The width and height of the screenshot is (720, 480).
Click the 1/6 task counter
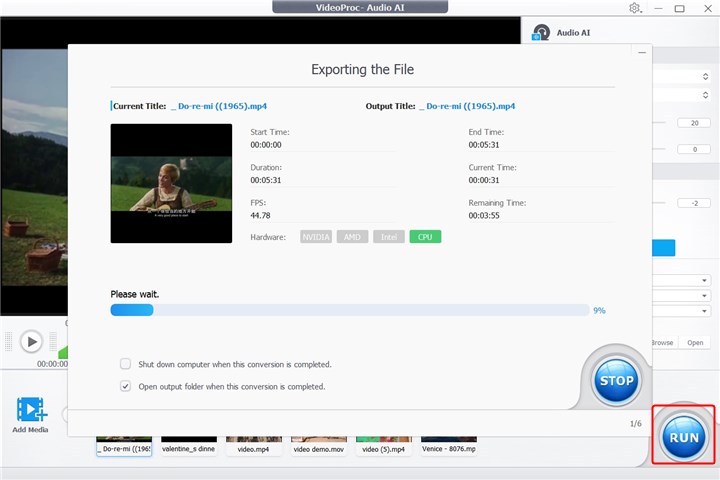coord(636,424)
